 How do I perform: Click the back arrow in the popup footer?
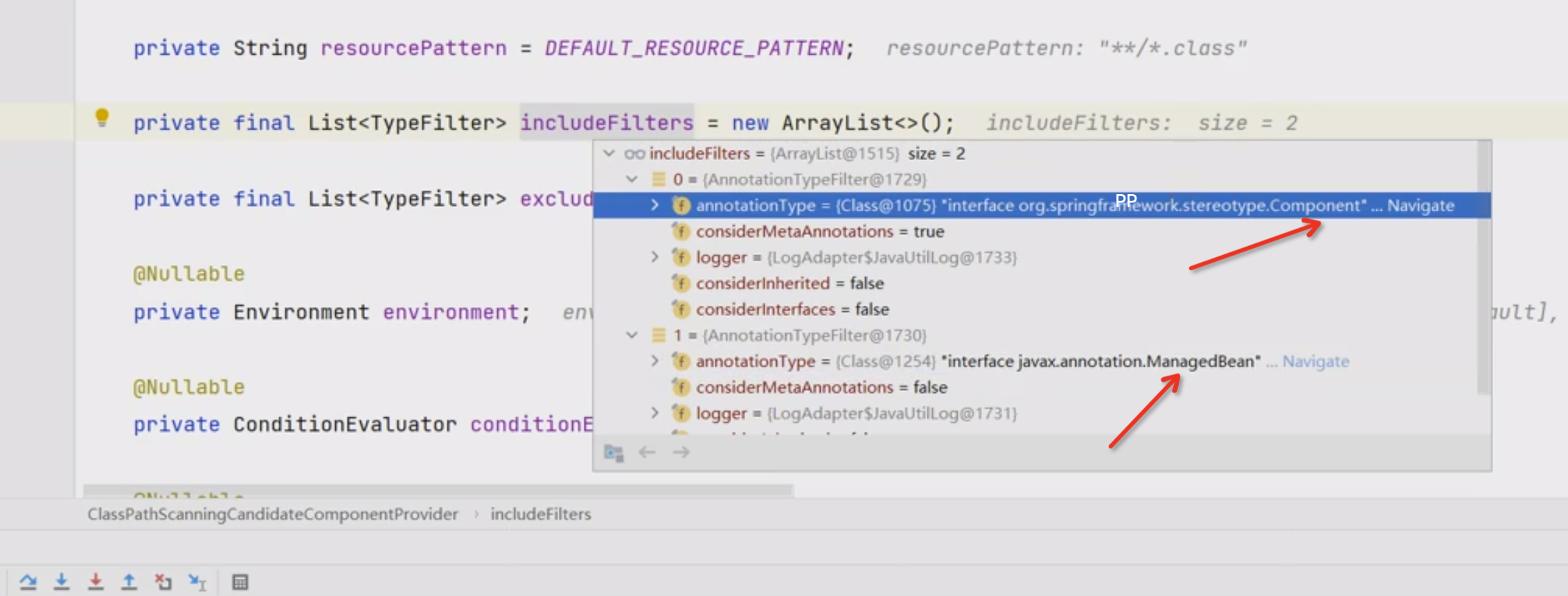point(647,453)
